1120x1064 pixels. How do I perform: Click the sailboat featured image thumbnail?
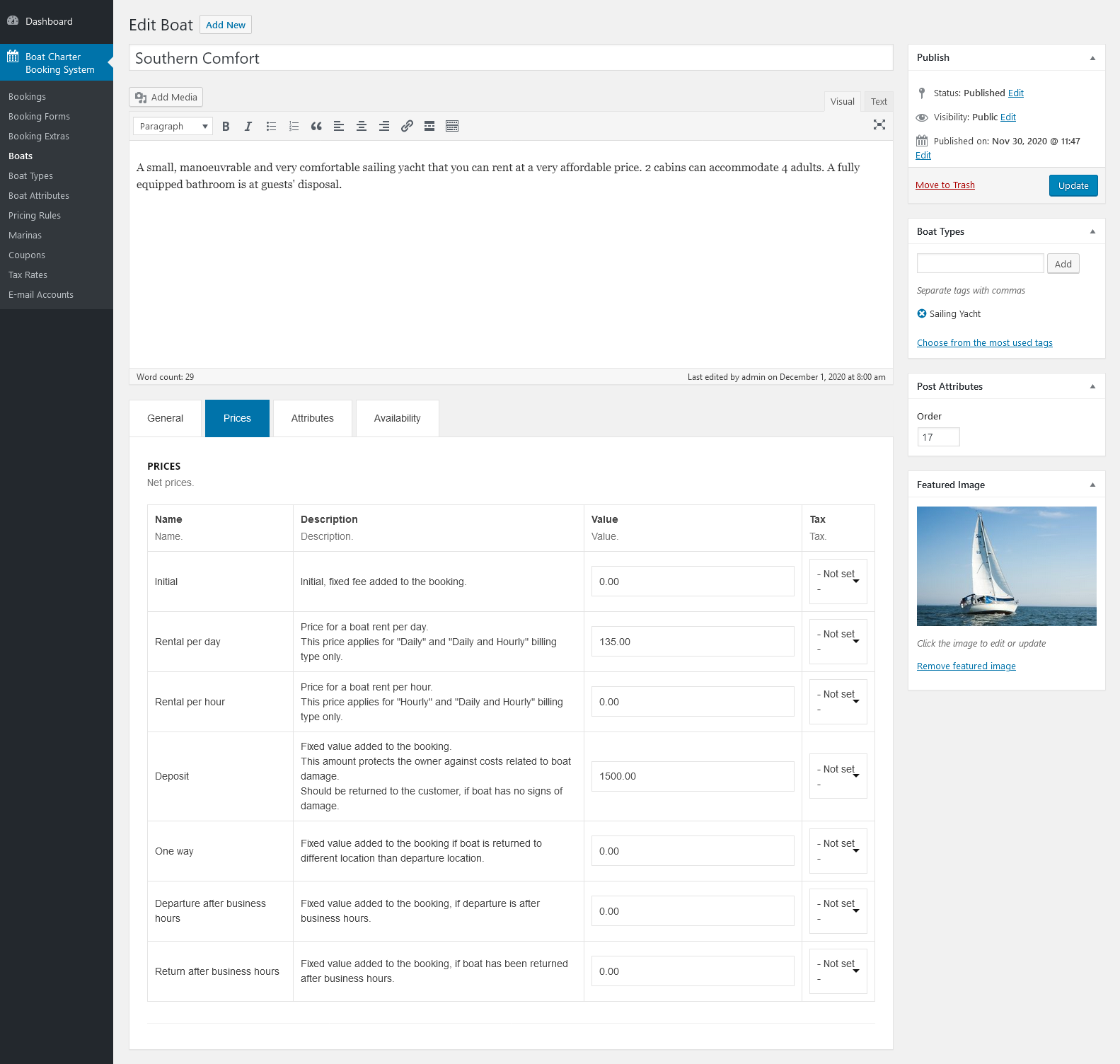click(x=1007, y=566)
